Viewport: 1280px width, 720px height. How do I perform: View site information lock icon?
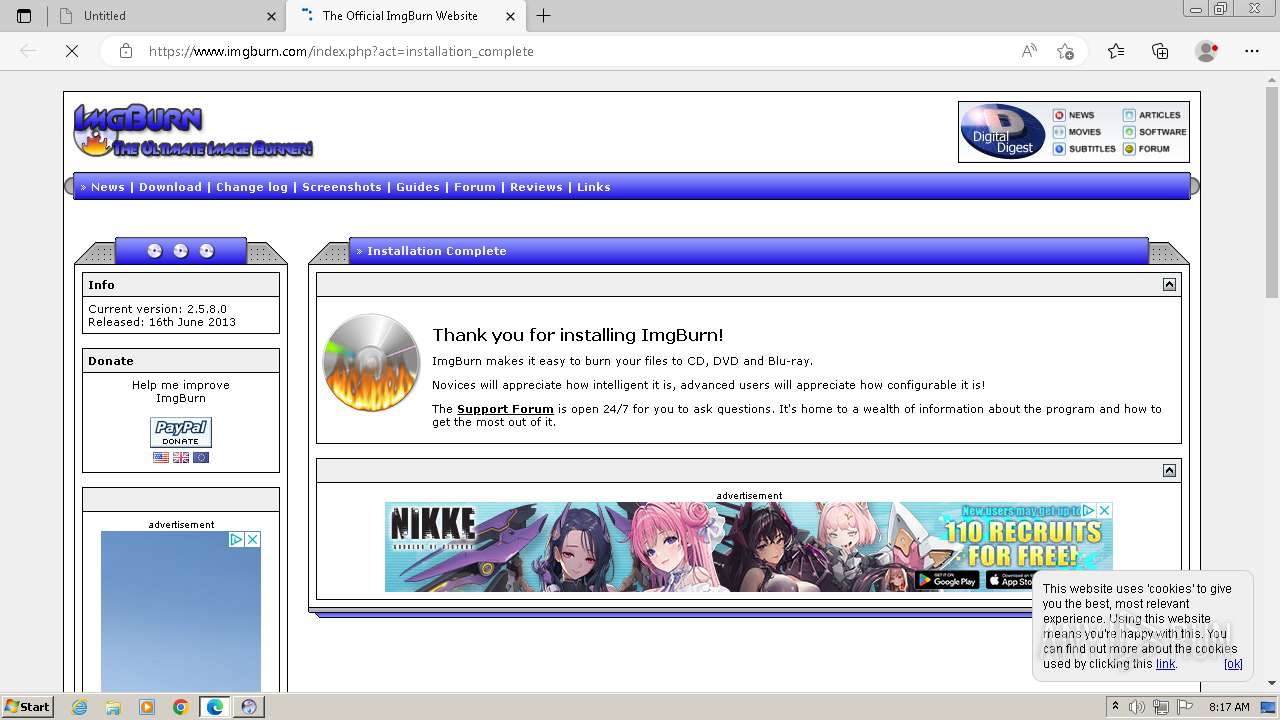tap(126, 51)
